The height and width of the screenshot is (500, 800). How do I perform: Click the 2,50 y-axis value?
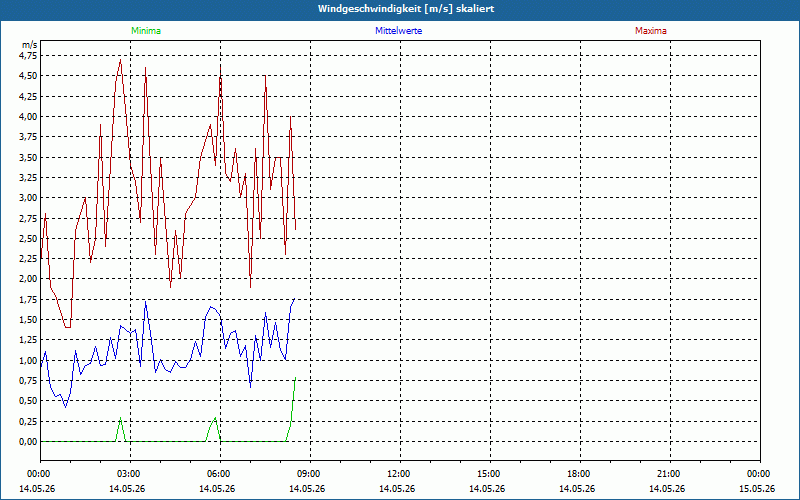point(28,238)
